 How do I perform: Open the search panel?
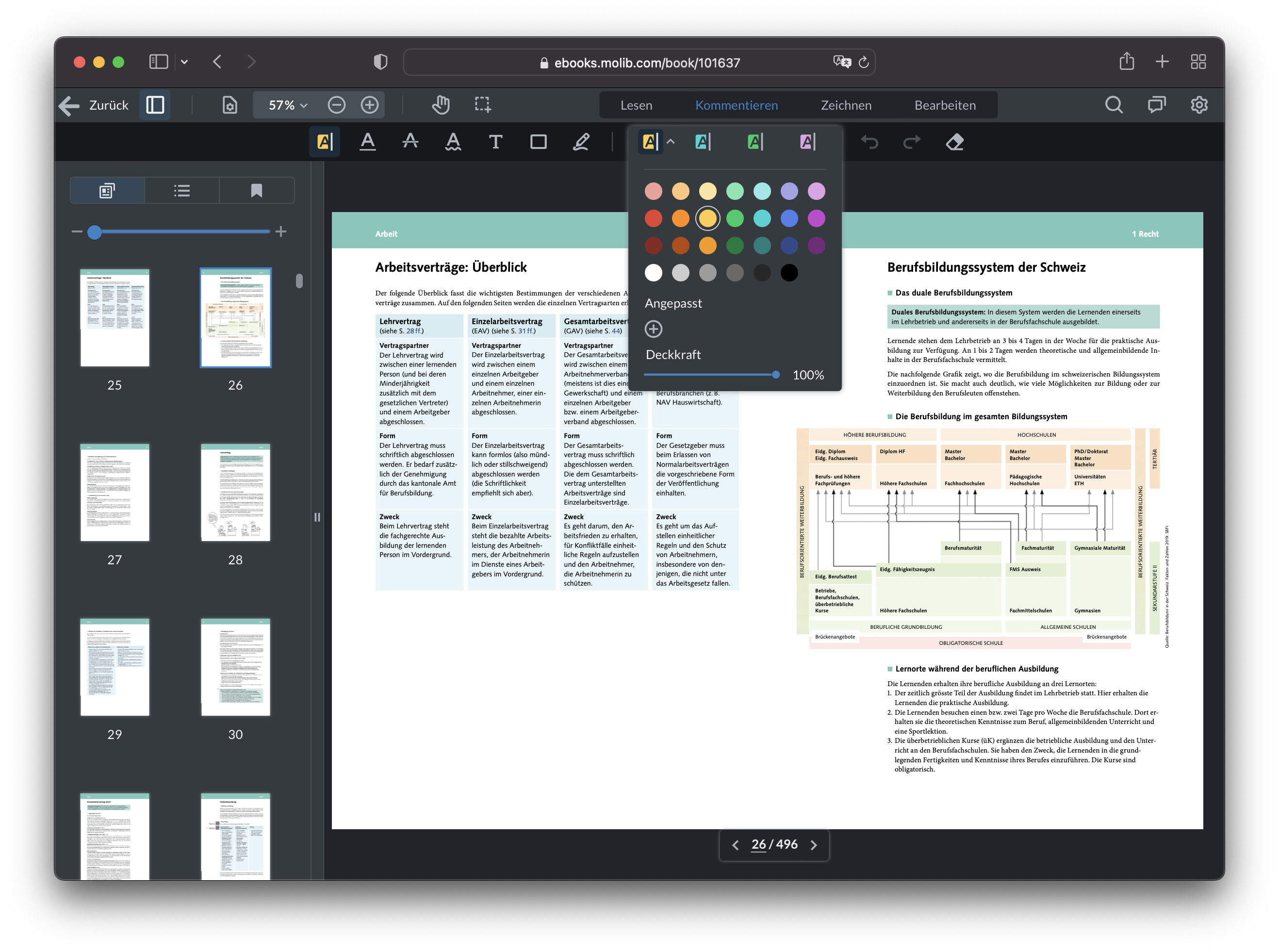(1114, 105)
